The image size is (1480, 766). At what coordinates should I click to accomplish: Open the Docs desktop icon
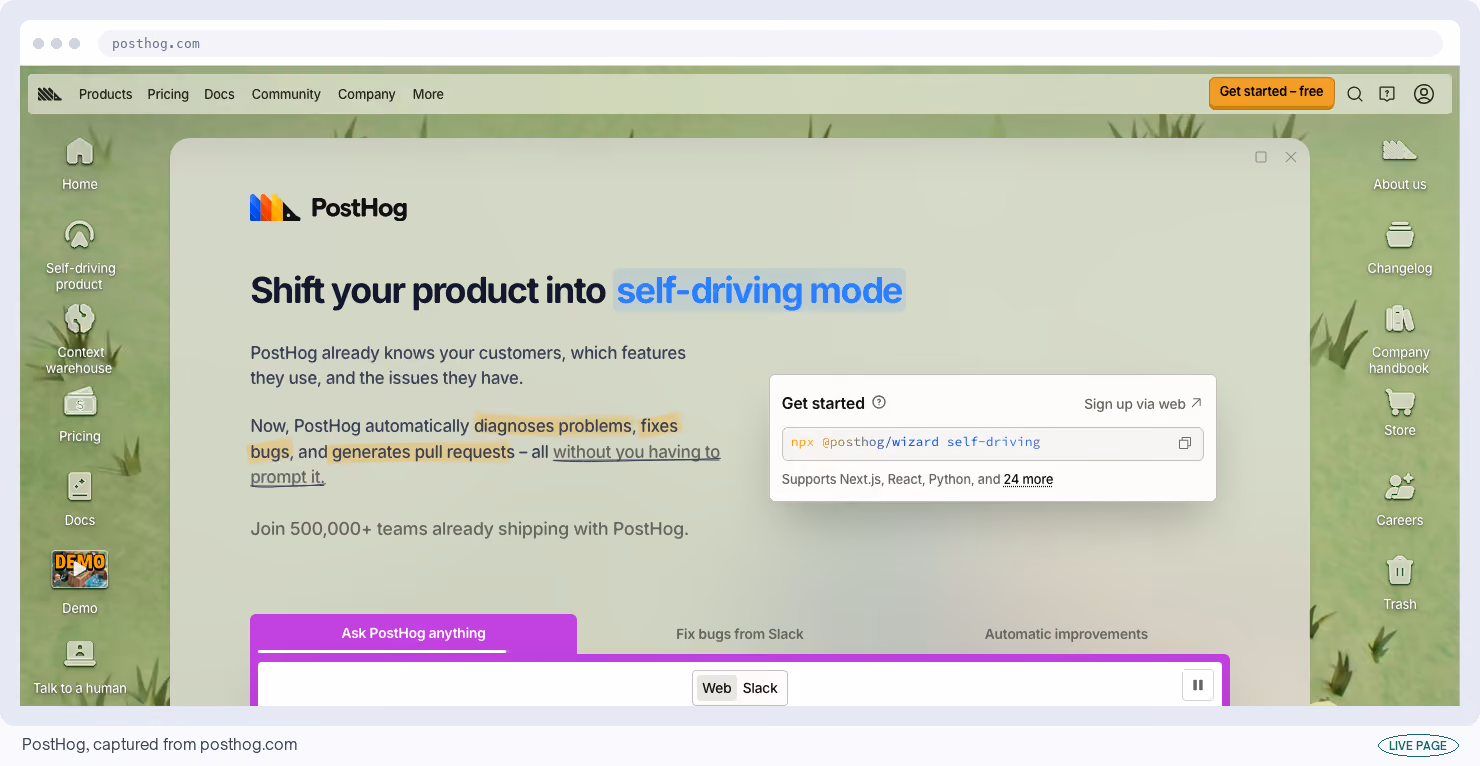click(x=80, y=488)
